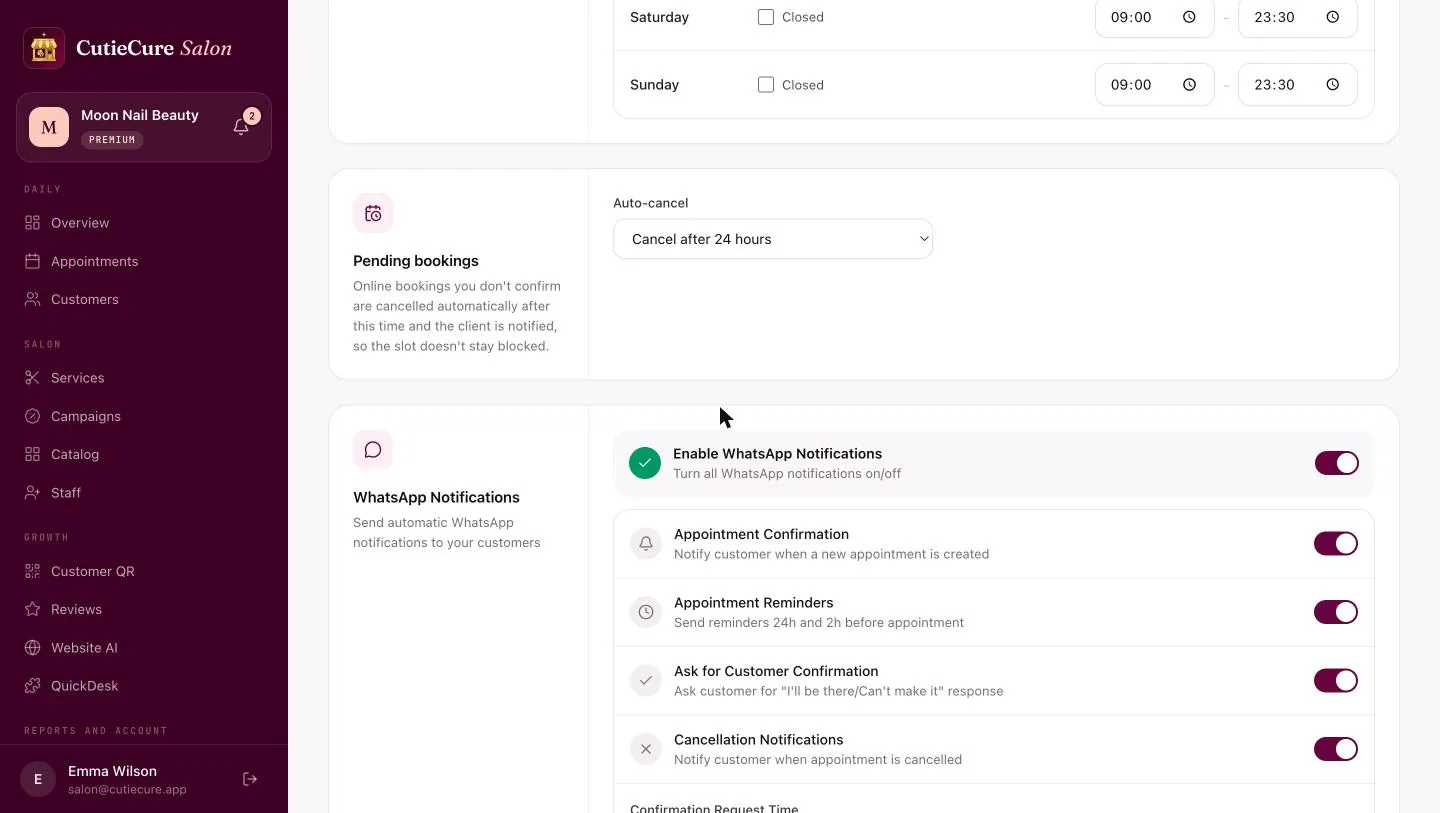Click the Staff person icon
Image resolution: width=1440 pixels, height=813 pixels.
coord(33,493)
